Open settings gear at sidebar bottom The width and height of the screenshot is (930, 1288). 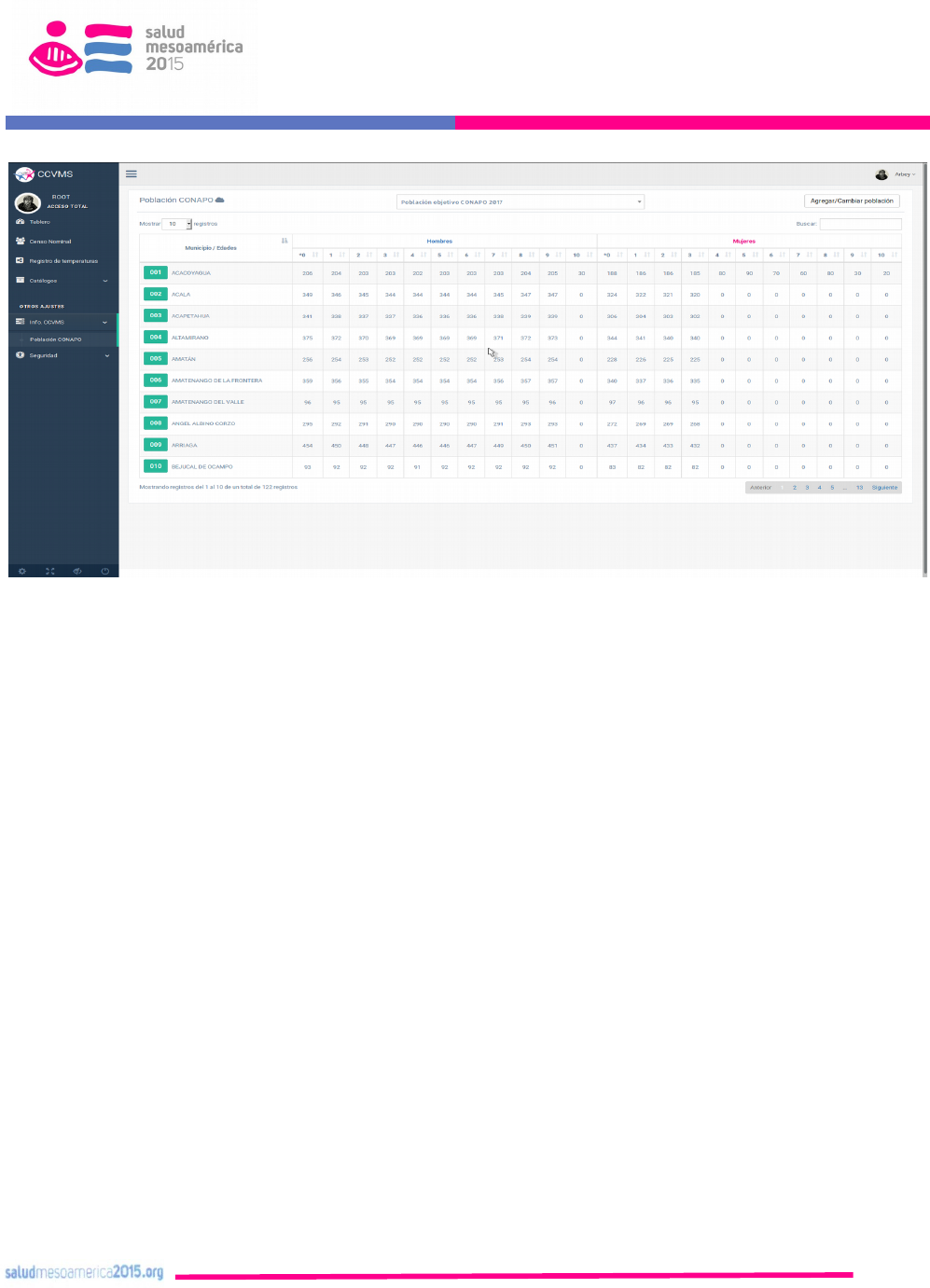click(22, 571)
